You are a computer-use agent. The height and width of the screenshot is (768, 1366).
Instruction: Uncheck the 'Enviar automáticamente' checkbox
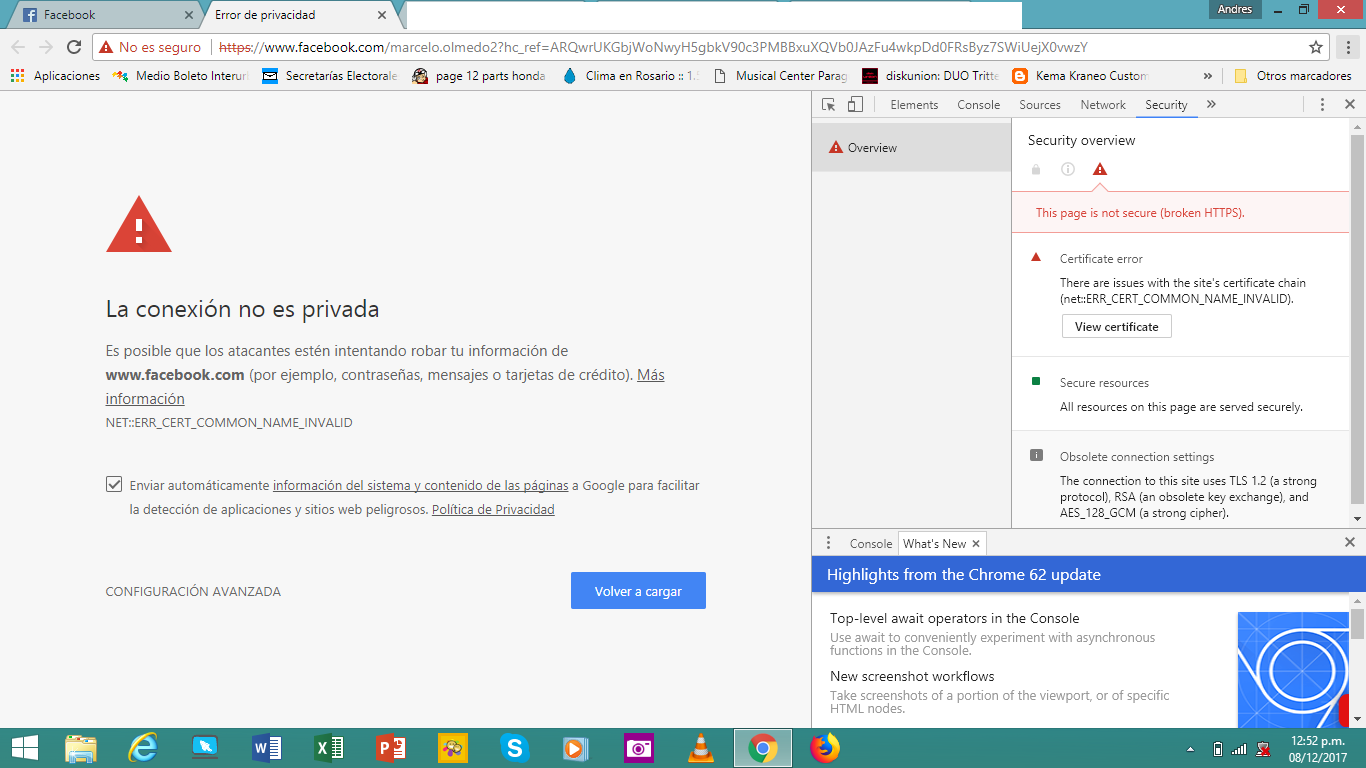pyautogui.click(x=114, y=485)
